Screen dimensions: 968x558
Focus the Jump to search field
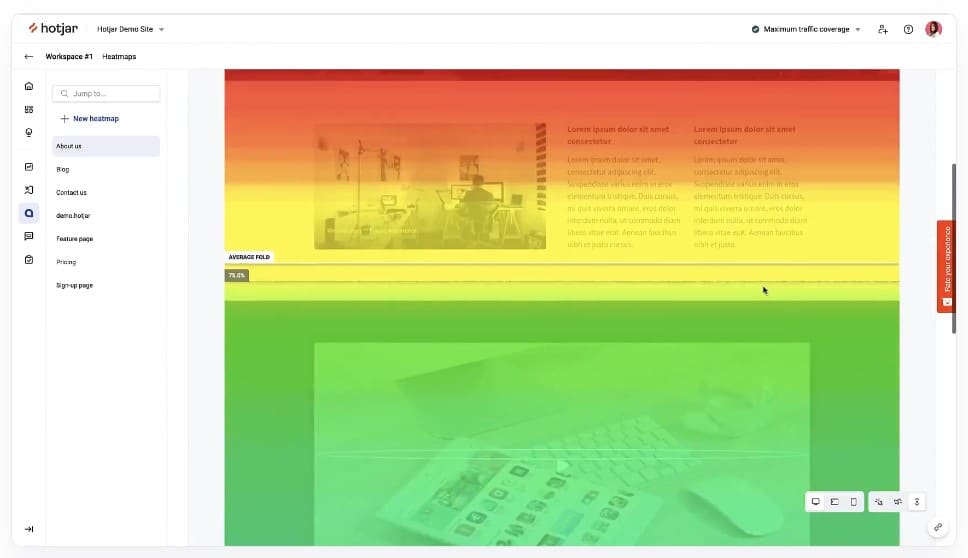point(106,93)
